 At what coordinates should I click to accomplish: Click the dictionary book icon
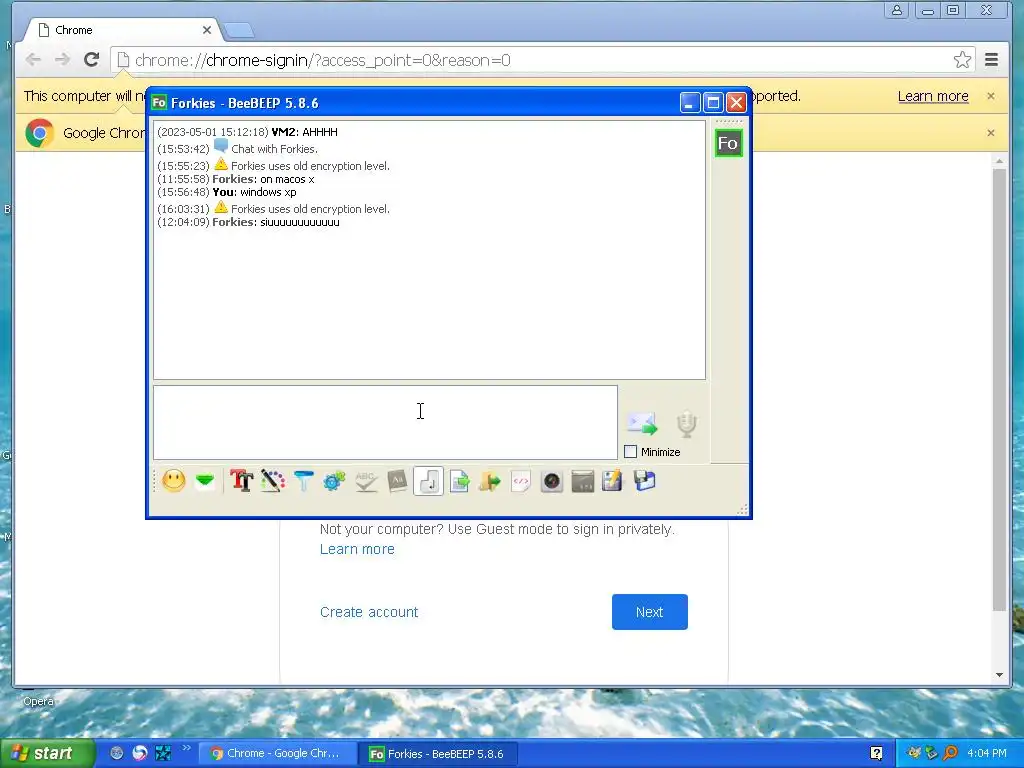tap(397, 482)
